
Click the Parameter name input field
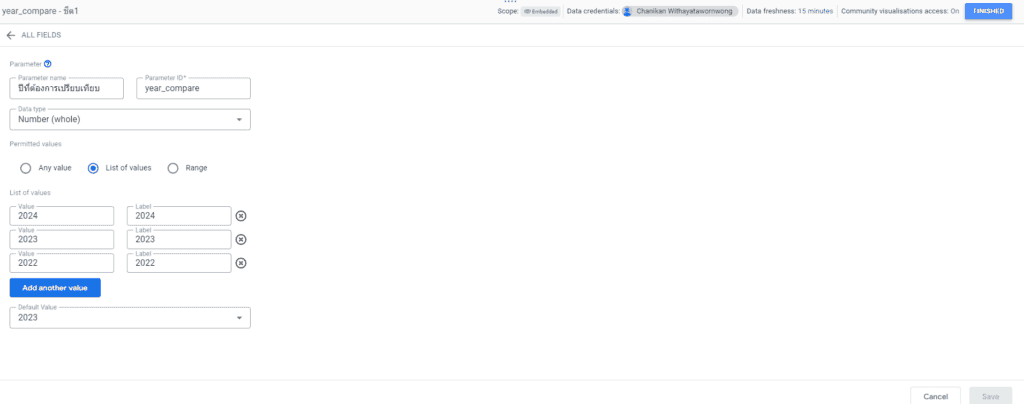point(66,89)
